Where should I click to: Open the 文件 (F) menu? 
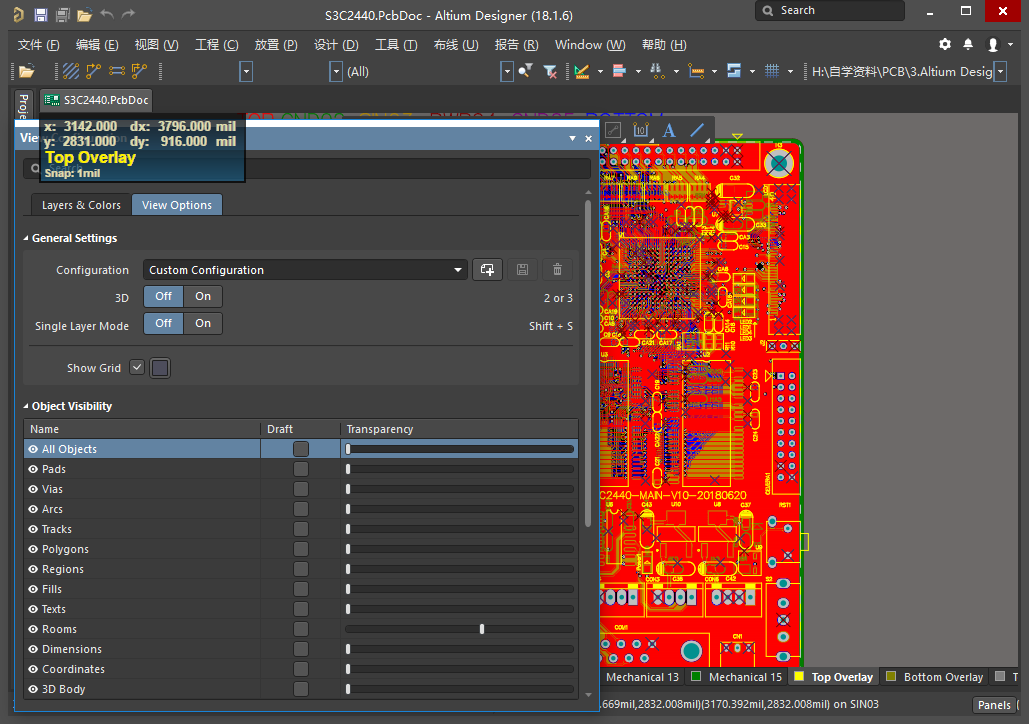pos(38,45)
